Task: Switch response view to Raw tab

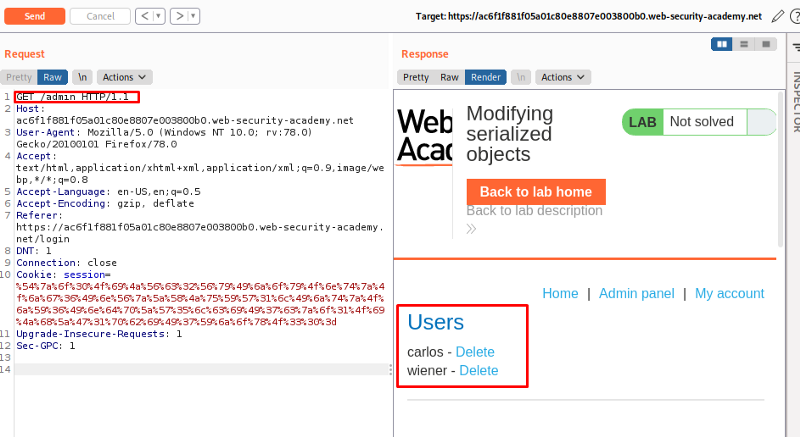Action: click(449, 77)
